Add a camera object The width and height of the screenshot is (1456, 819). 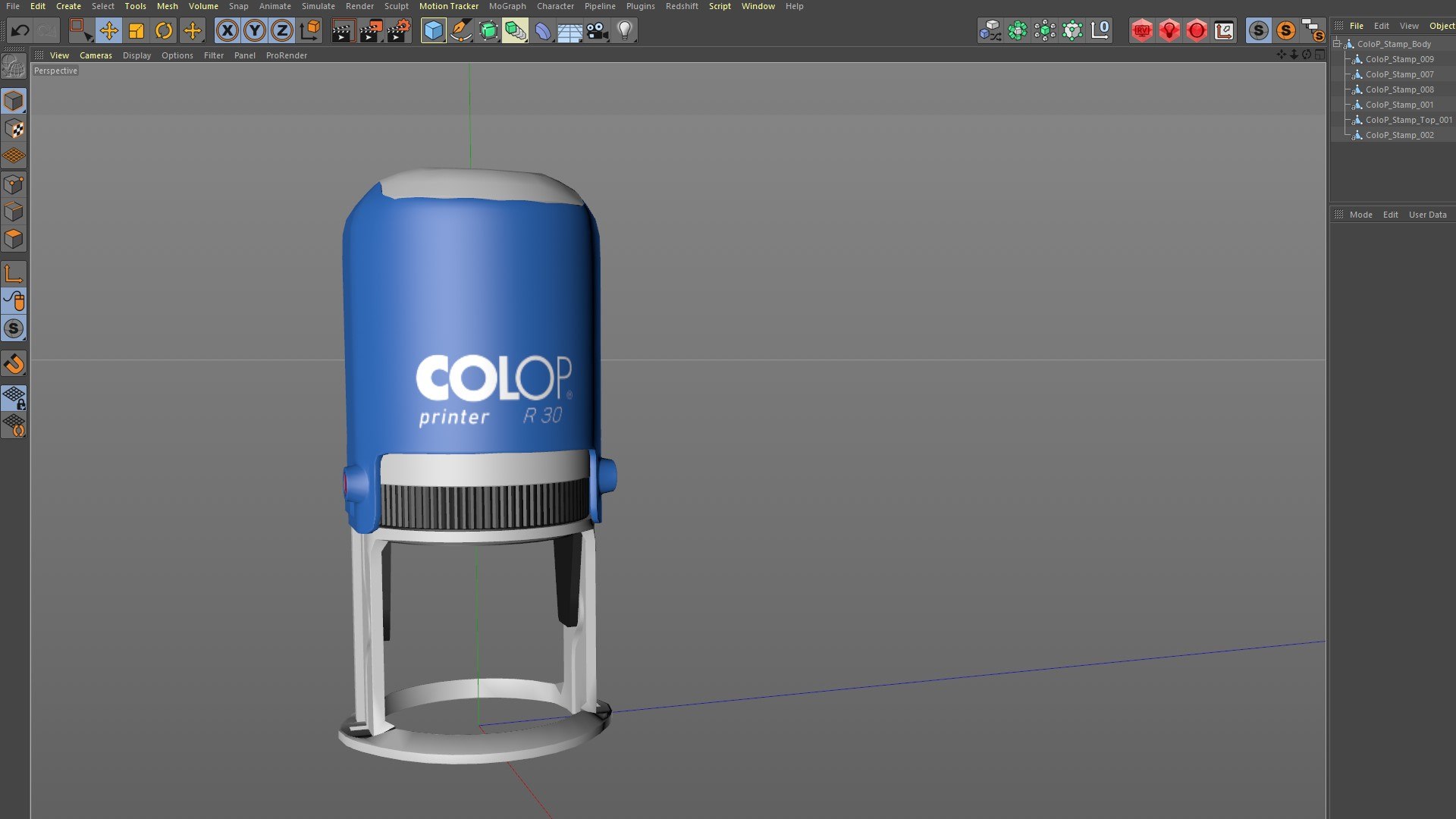coord(598,31)
